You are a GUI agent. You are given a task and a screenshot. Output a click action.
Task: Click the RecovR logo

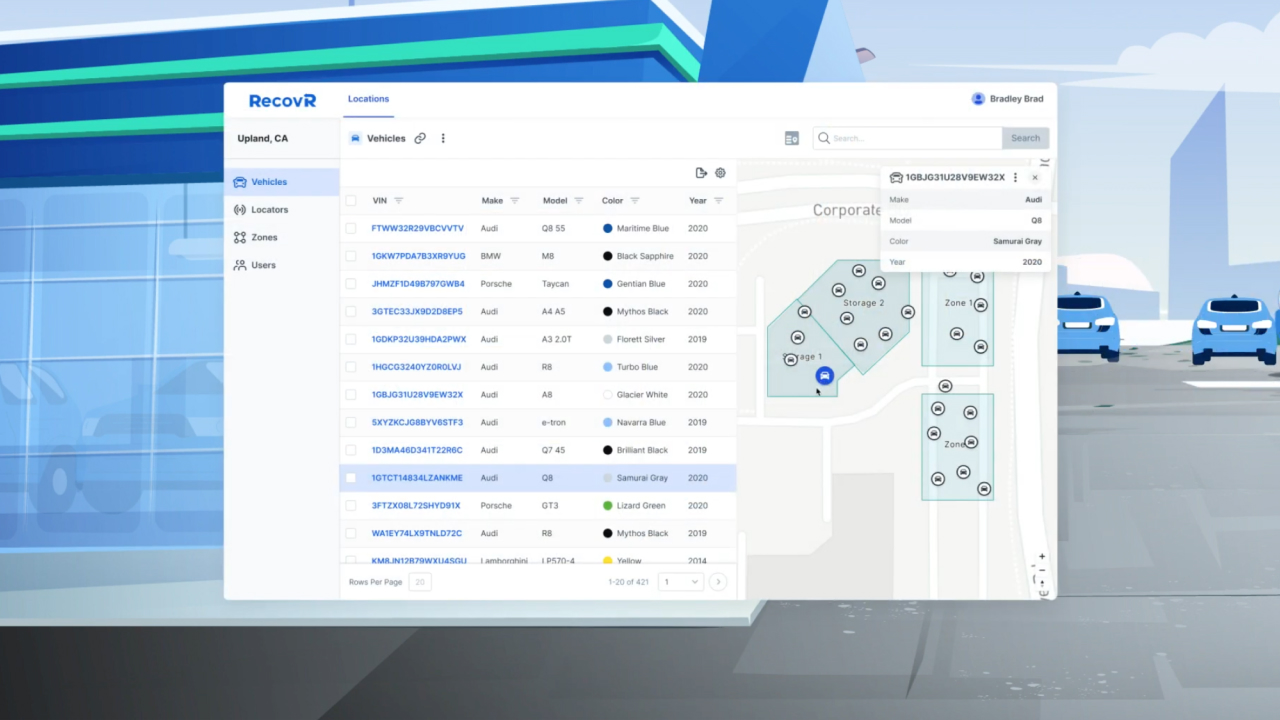(283, 100)
